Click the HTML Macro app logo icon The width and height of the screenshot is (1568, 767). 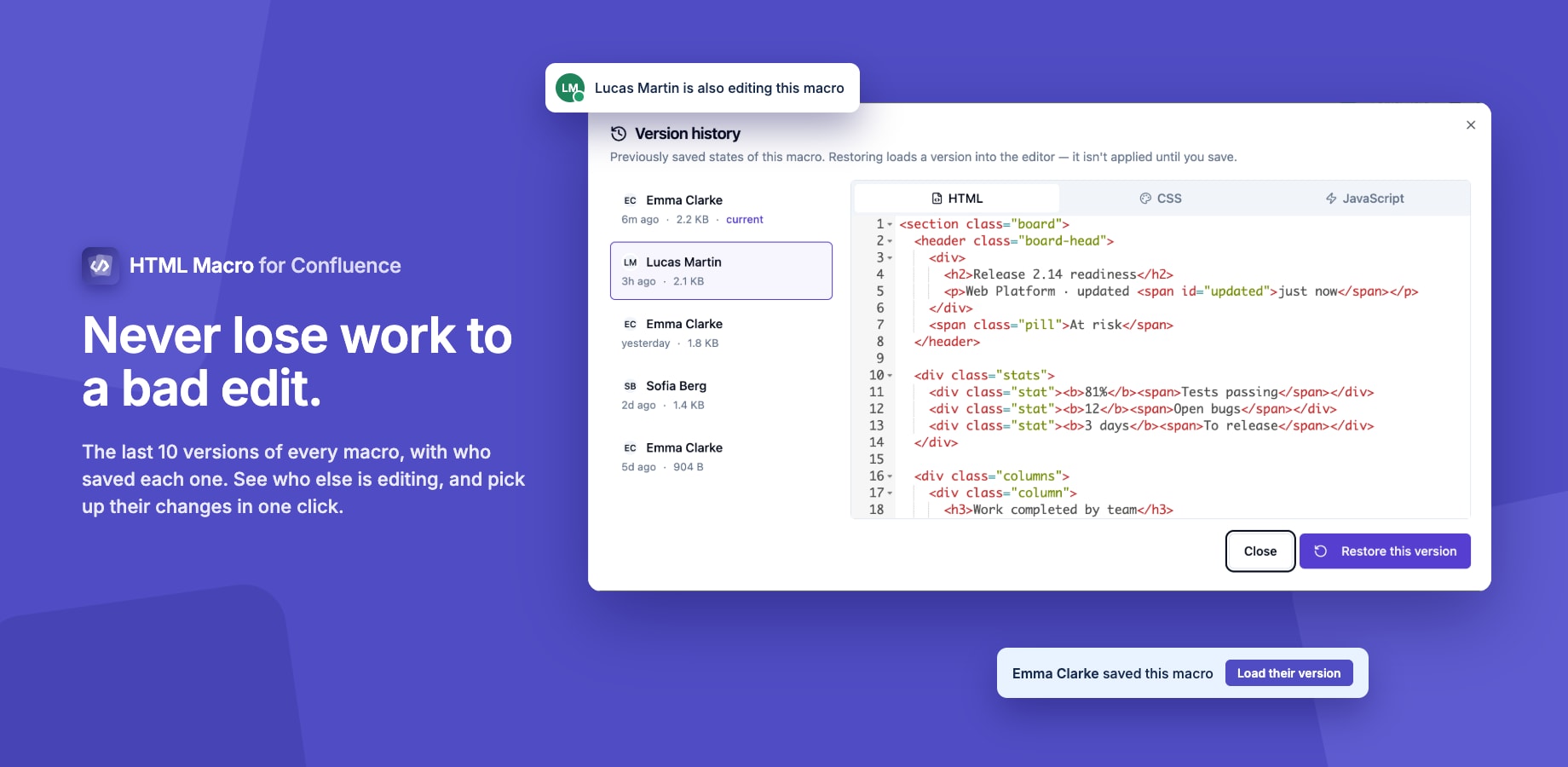point(101,266)
